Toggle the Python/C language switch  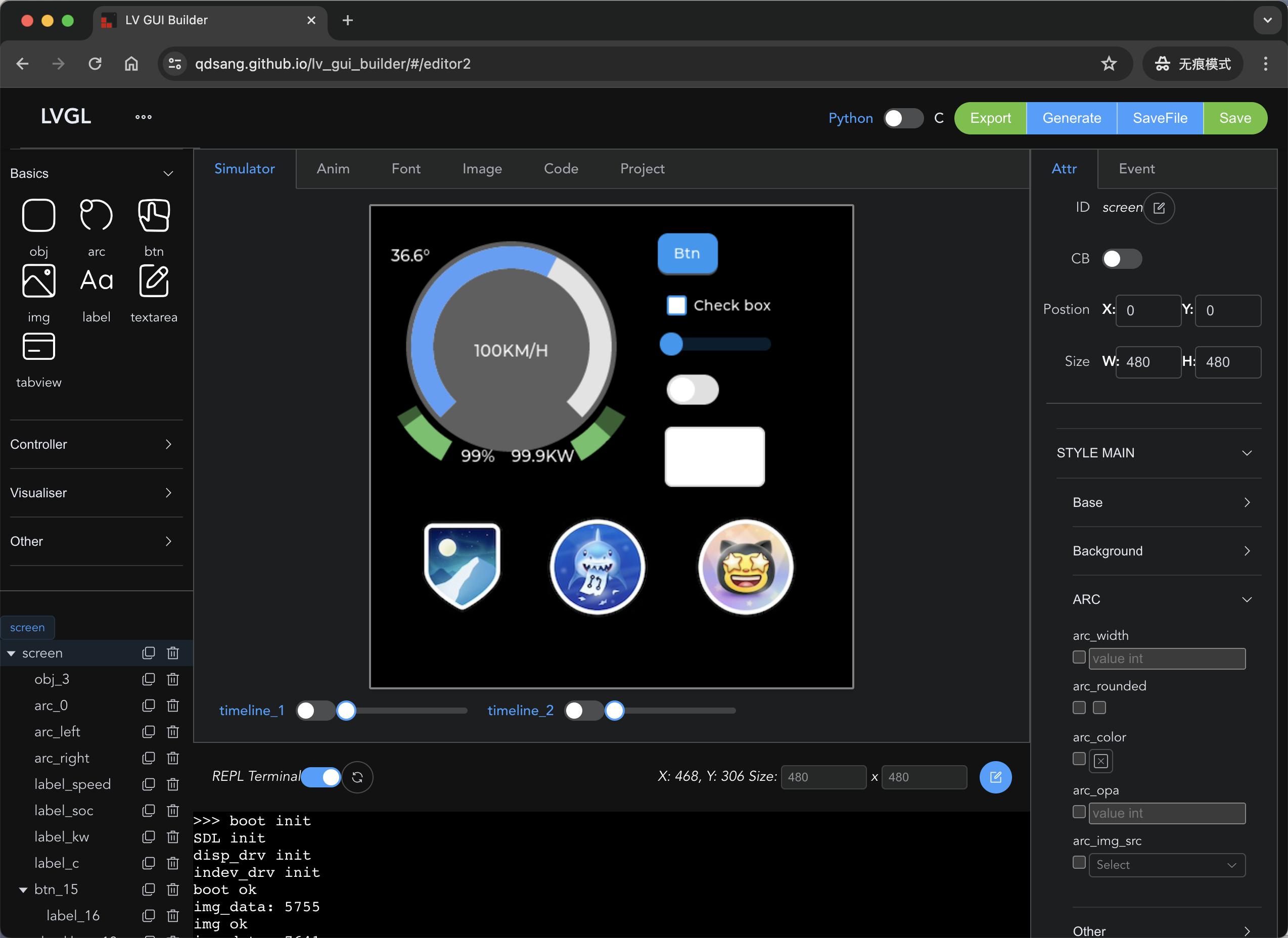pyautogui.click(x=903, y=118)
